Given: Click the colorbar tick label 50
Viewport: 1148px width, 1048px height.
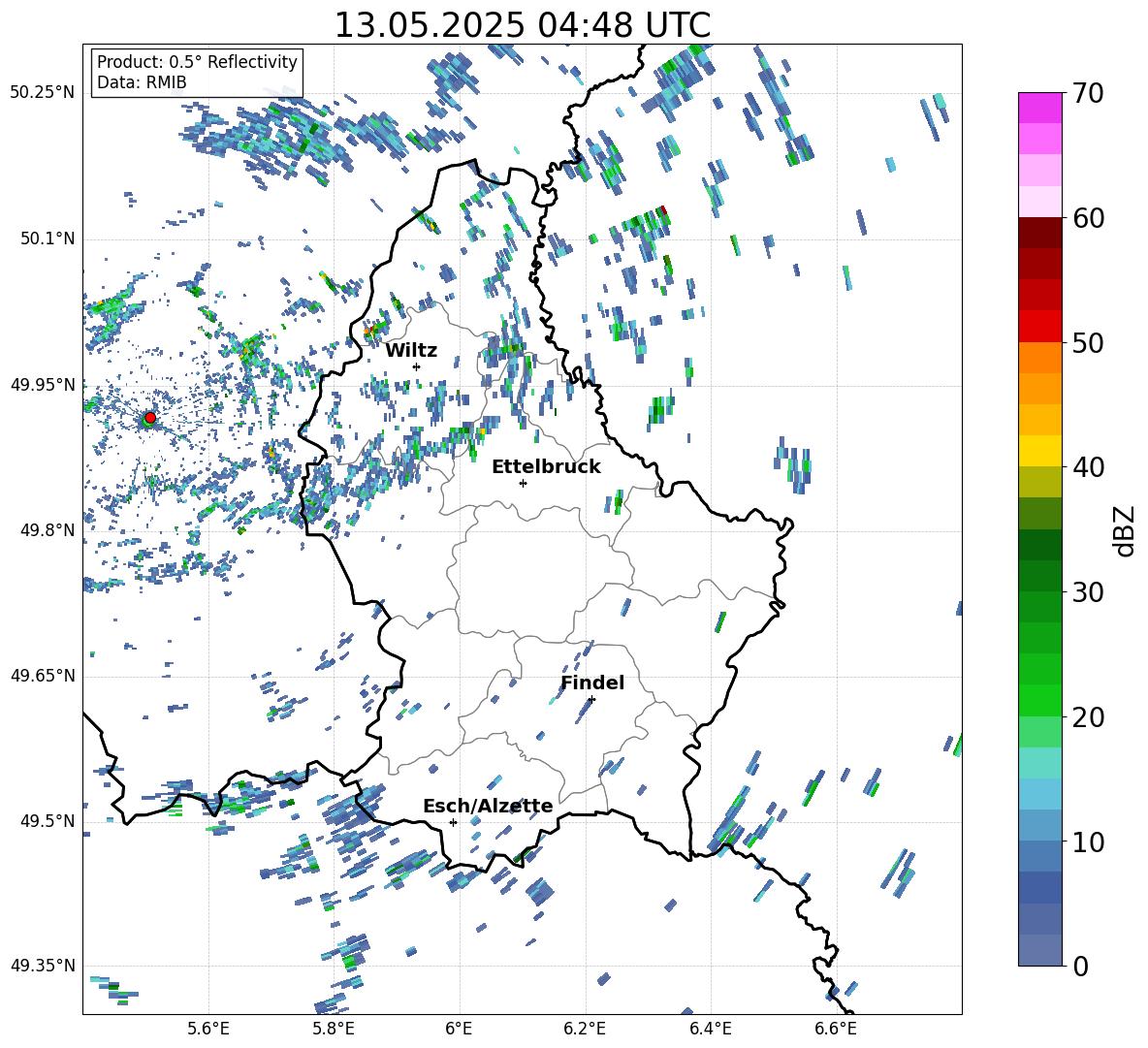Looking at the screenshot, I should click(x=1088, y=342).
